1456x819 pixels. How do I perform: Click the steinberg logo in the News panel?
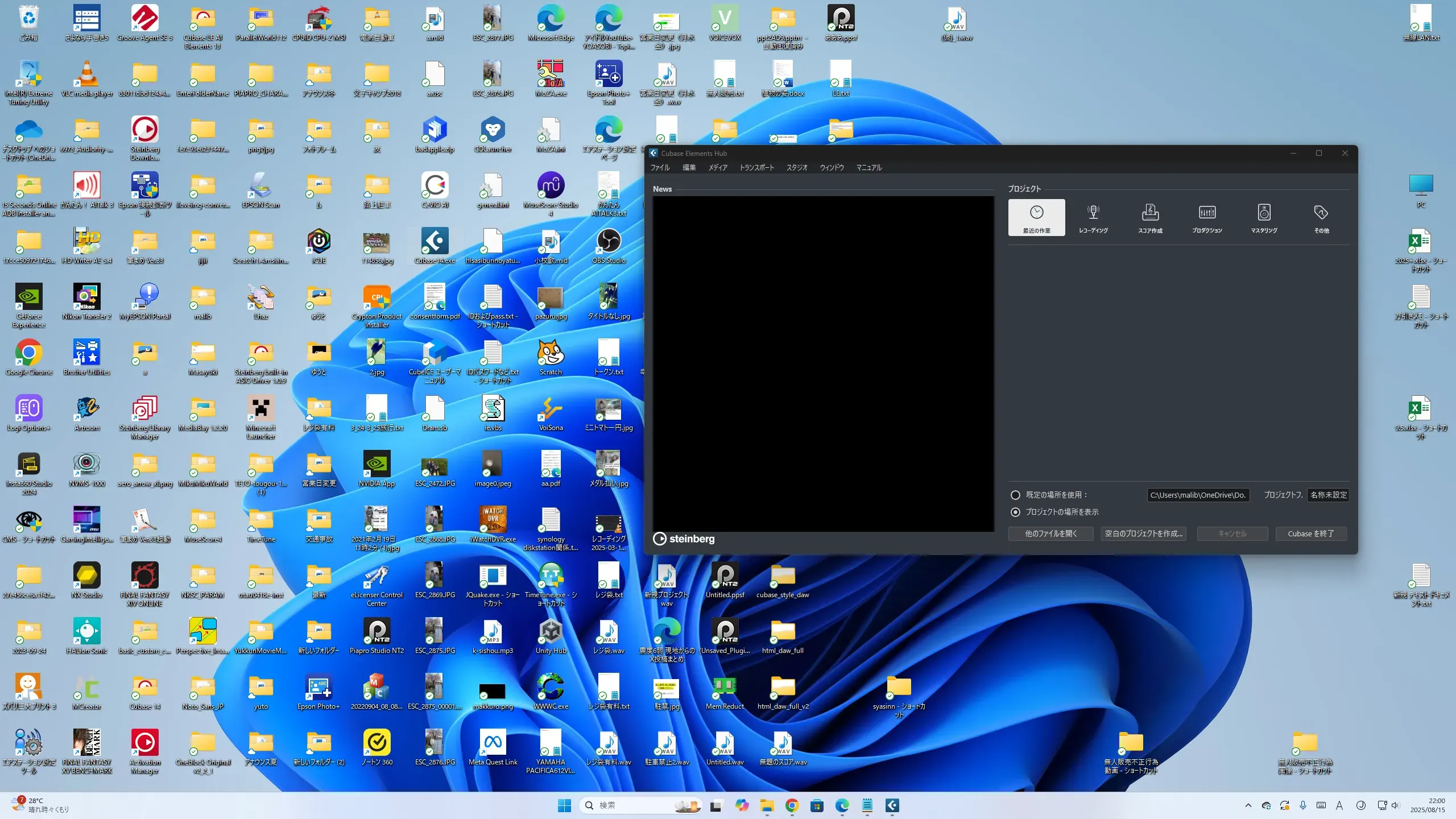(684, 539)
